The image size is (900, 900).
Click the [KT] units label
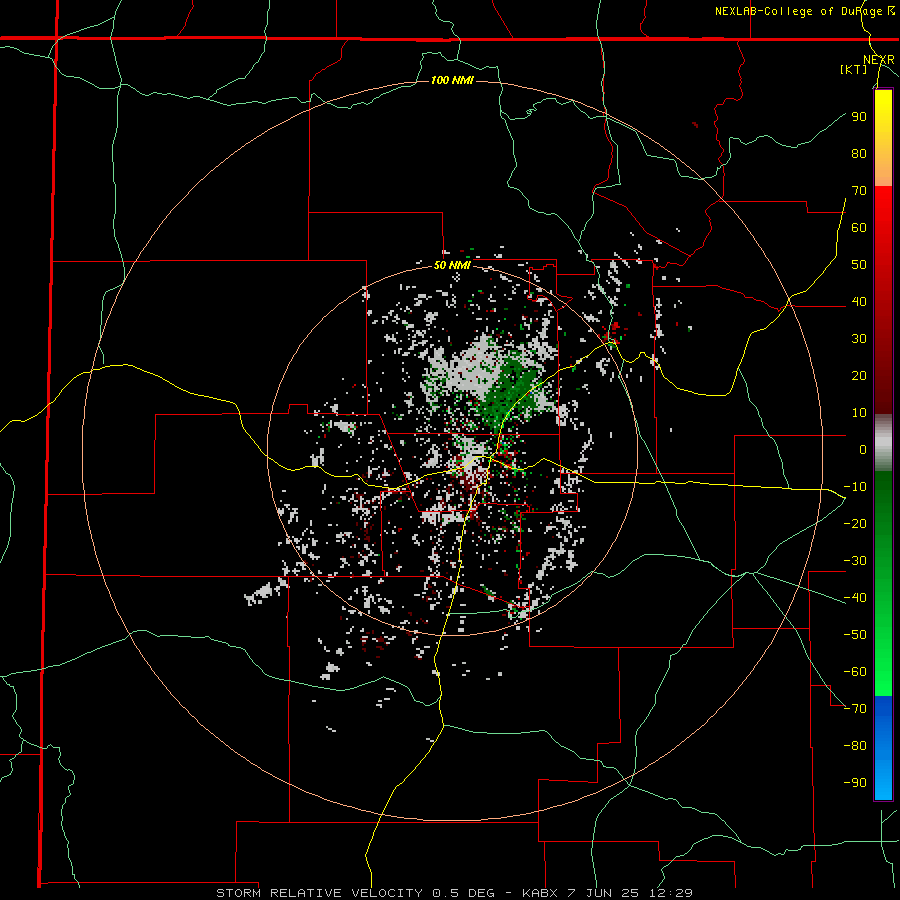854,69
